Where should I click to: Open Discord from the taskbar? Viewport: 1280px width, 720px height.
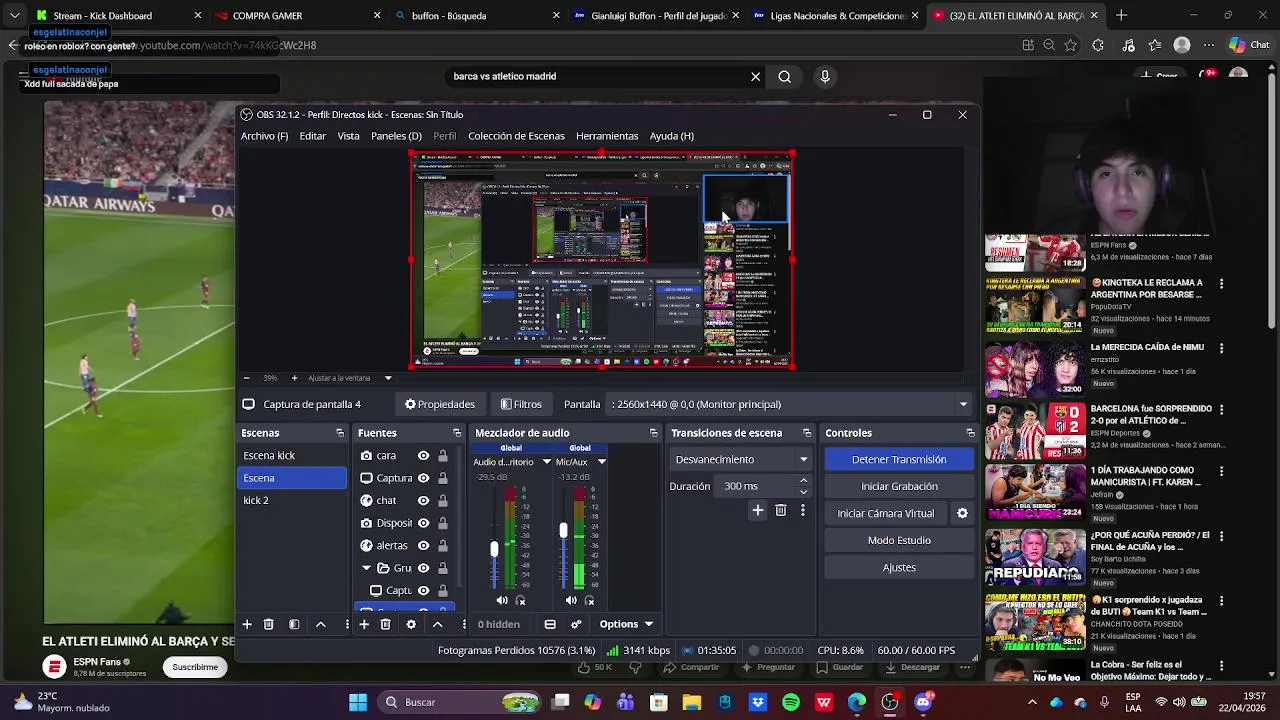[x=923, y=702]
